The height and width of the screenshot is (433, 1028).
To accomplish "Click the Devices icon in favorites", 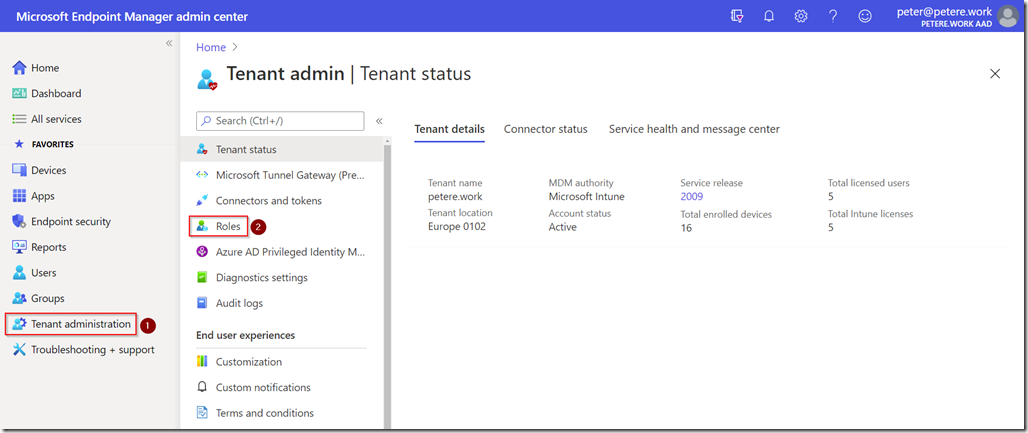I will point(20,170).
